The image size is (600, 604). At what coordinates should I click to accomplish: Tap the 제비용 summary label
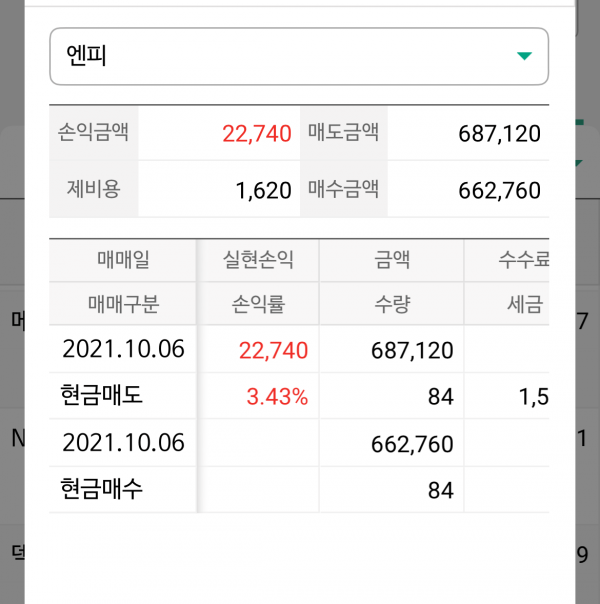pos(93,188)
